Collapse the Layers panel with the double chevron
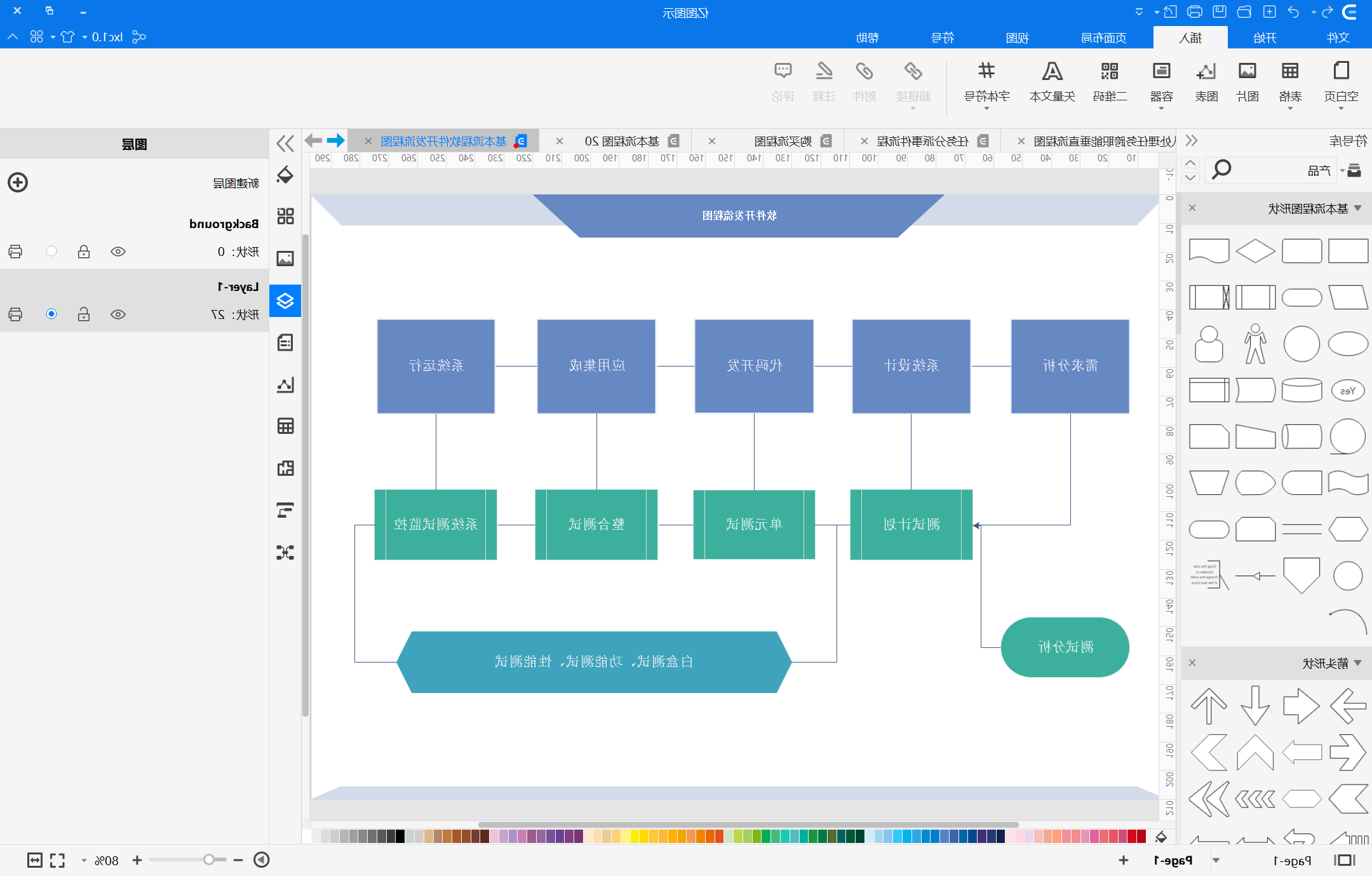The image size is (1372, 876). [285, 144]
